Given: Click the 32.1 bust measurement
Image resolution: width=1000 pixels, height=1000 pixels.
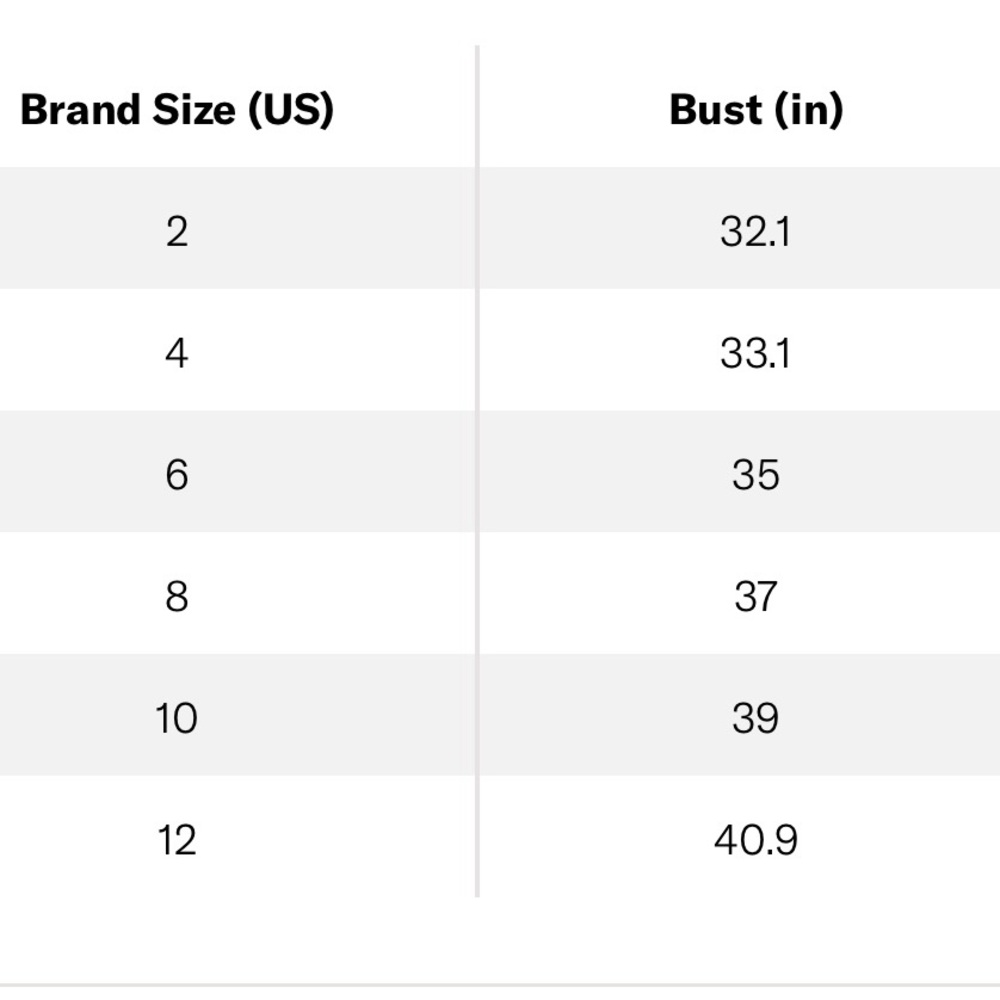Looking at the screenshot, I should tap(756, 232).
